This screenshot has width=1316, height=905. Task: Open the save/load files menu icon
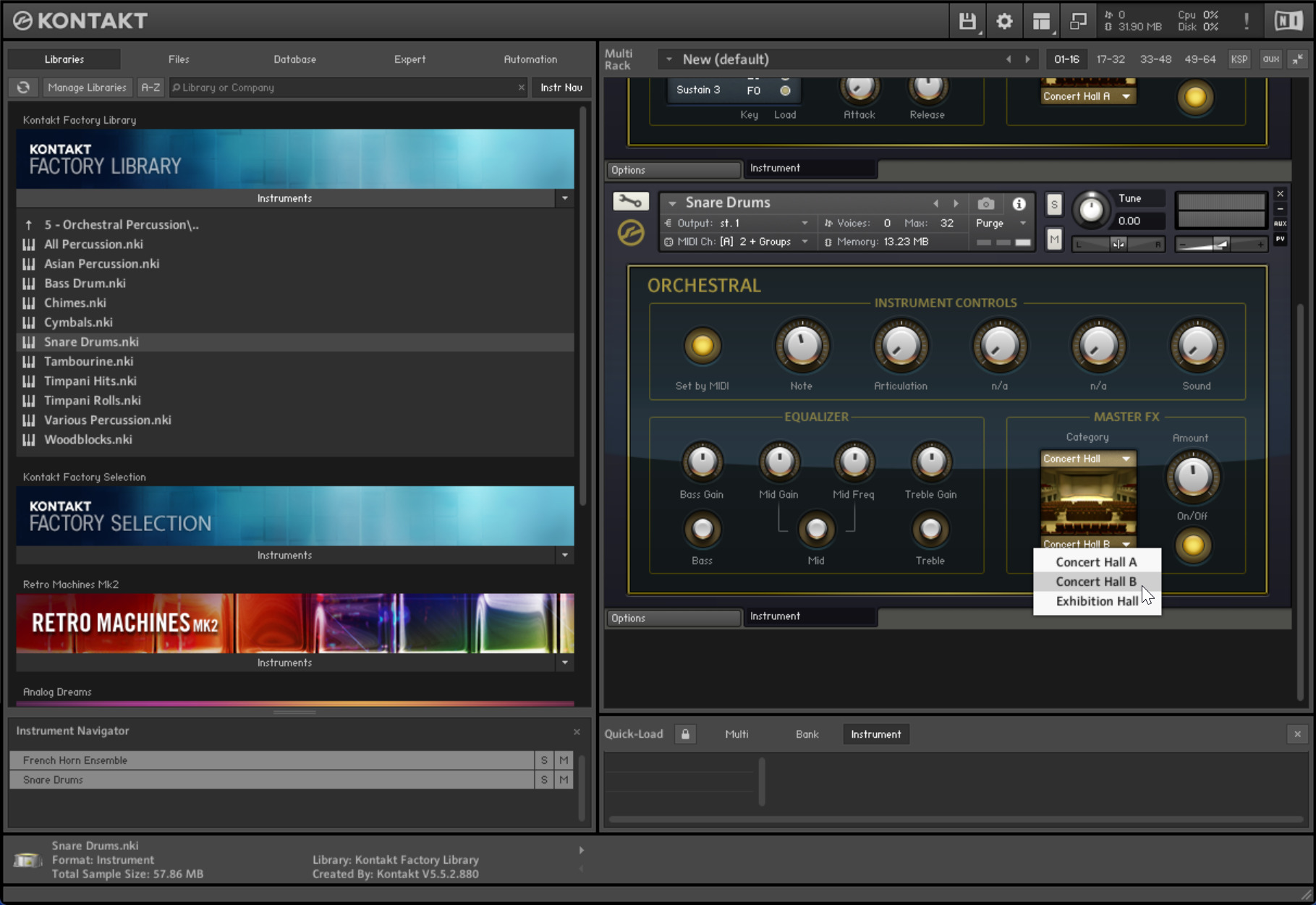click(x=967, y=21)
